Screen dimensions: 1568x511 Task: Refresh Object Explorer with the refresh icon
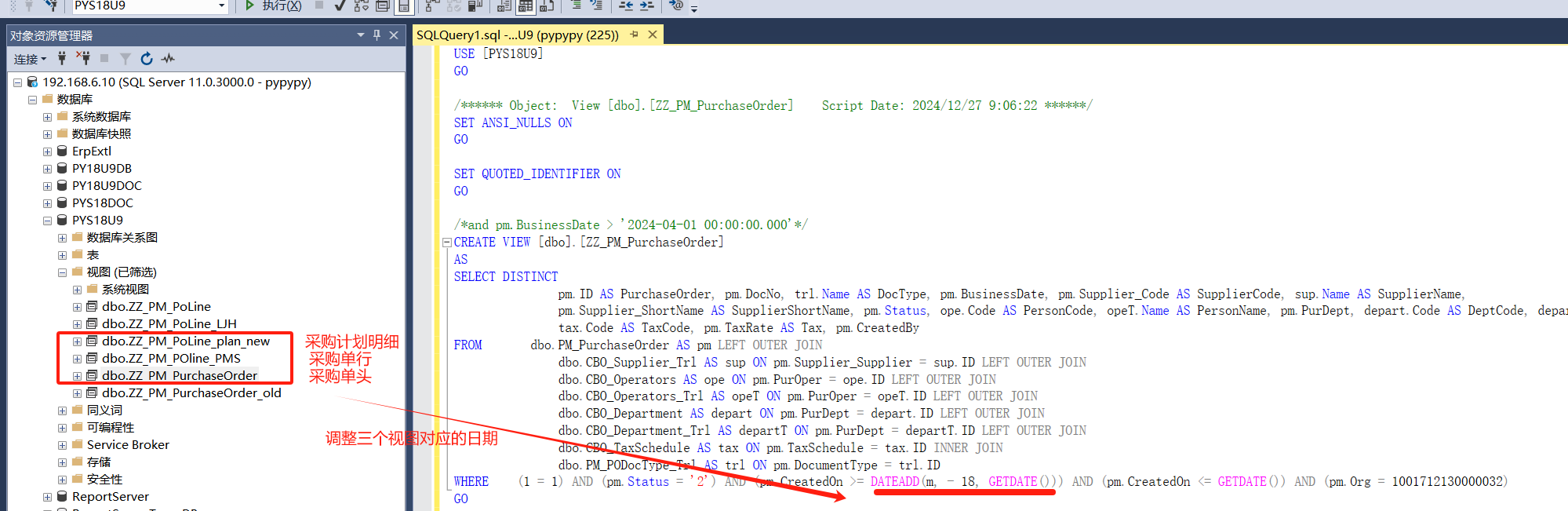[147, 59]
